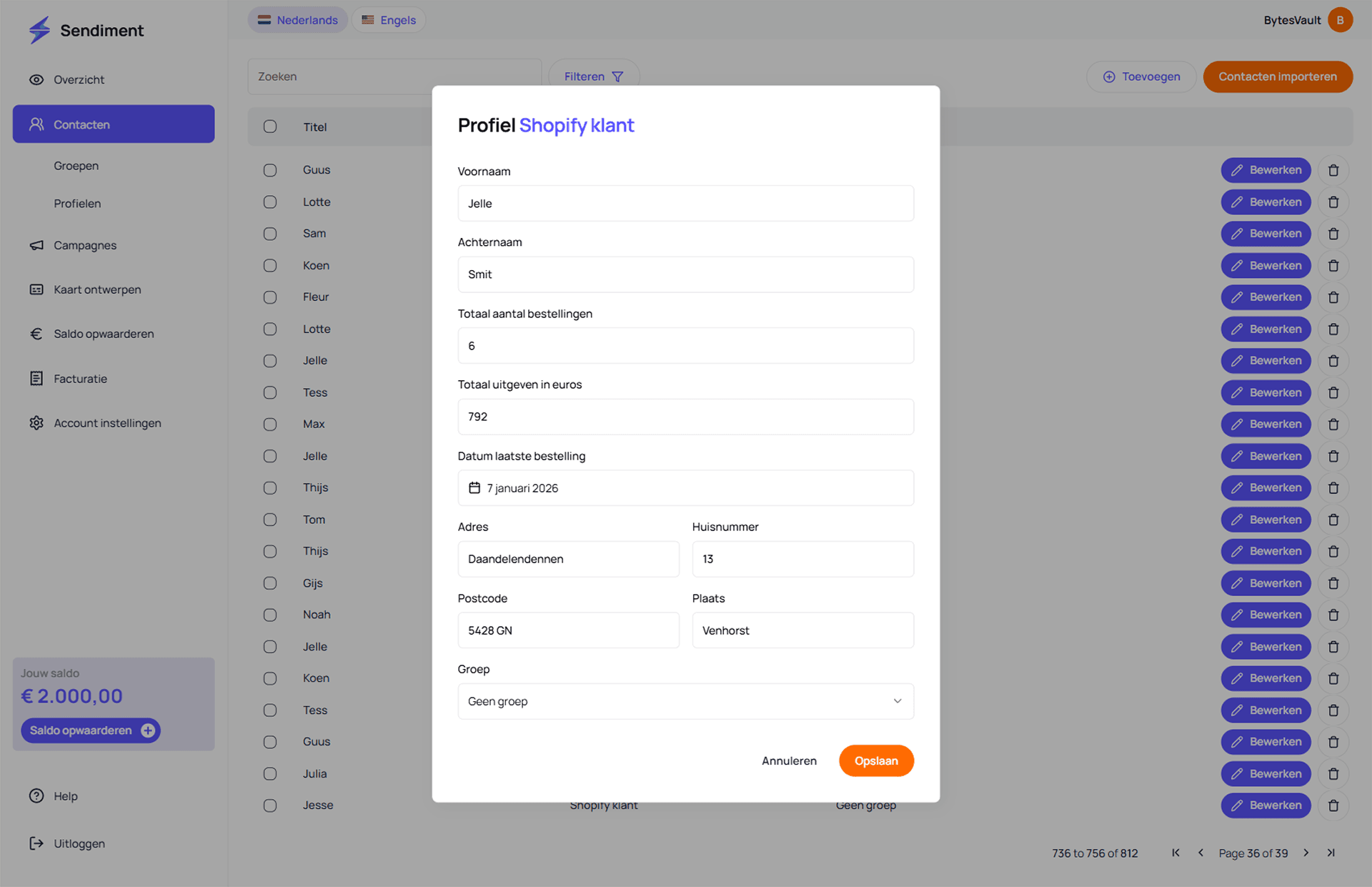Go to the previous page chevron
1372x887 pixels.
1200,853
